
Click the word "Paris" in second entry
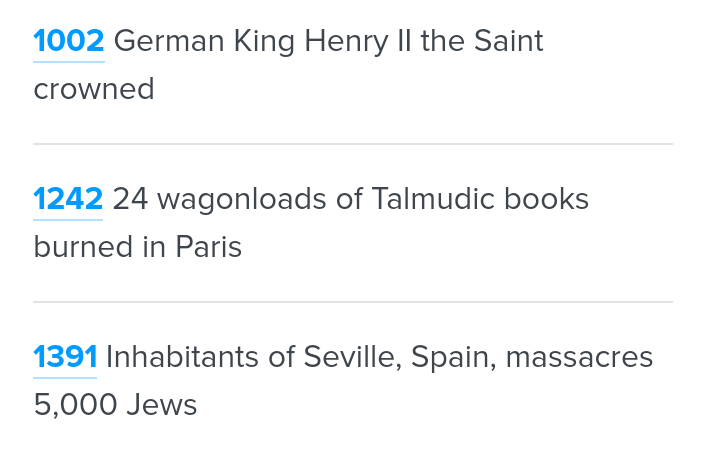(x=209, y=247)
